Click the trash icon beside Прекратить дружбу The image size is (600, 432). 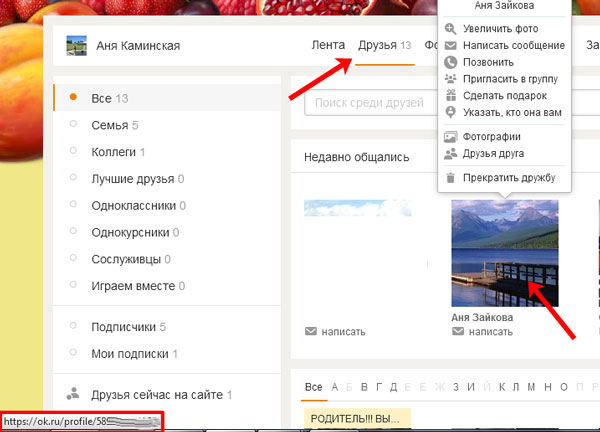pos(451,178)
